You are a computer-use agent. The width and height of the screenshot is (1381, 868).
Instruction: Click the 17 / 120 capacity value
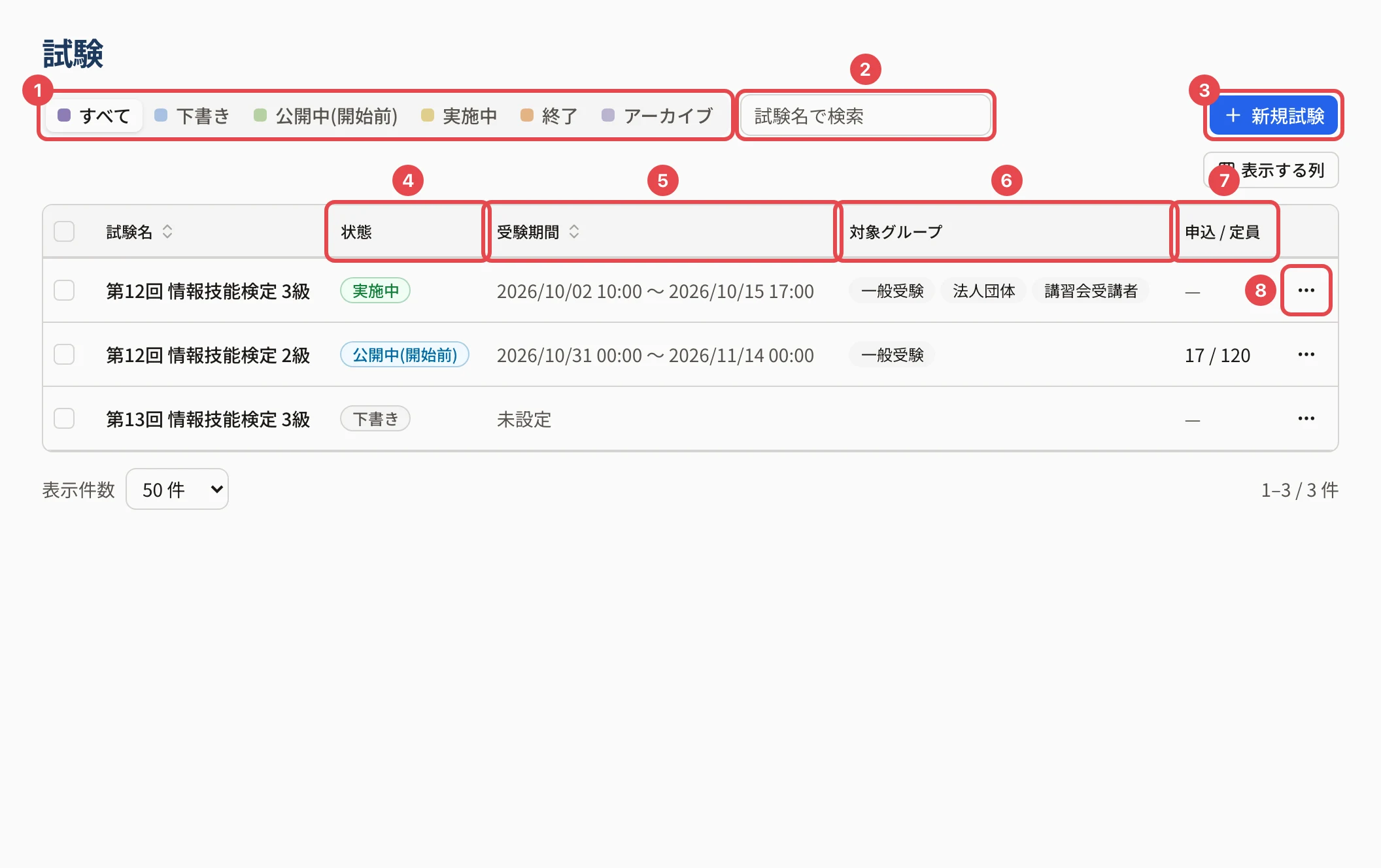(x=1218, y=355)
